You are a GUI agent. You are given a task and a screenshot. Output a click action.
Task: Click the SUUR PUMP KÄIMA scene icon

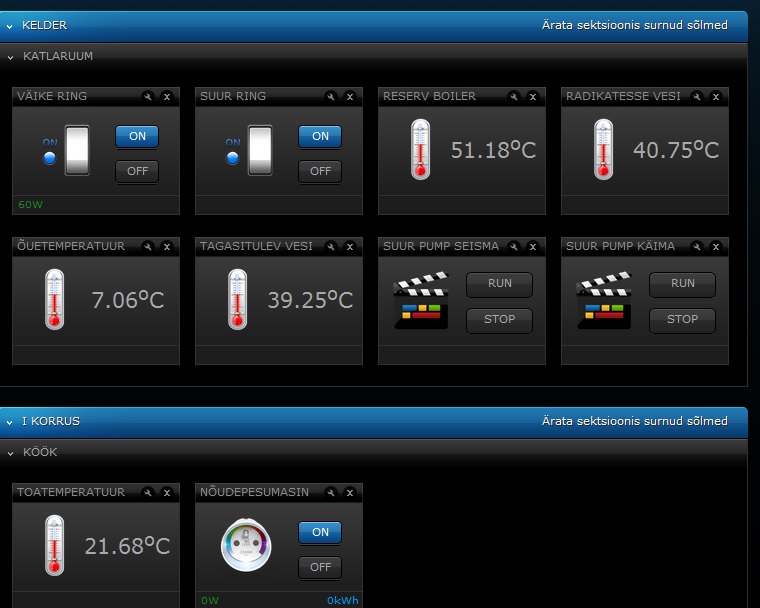click(x=604, y=302)
